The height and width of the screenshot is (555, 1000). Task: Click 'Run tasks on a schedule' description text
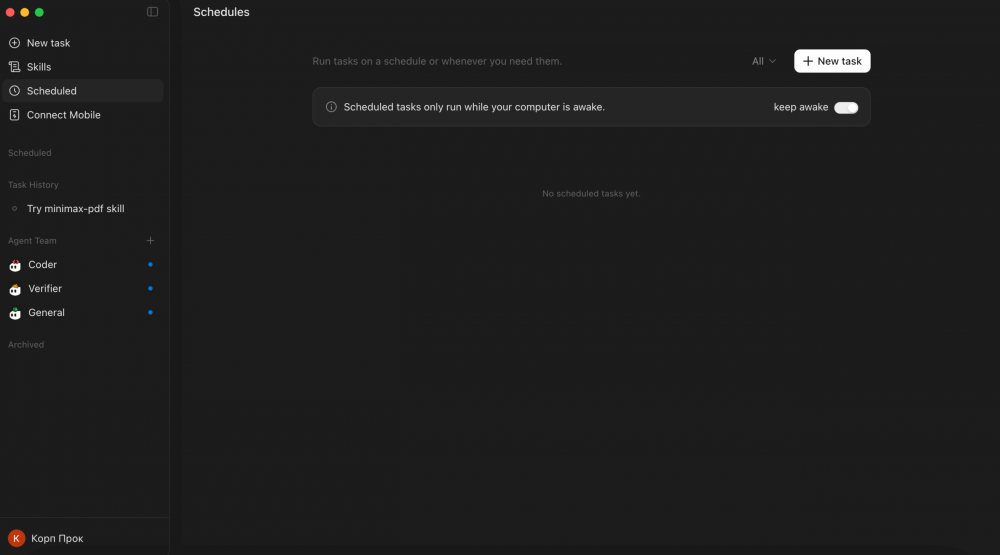(437, 61)
